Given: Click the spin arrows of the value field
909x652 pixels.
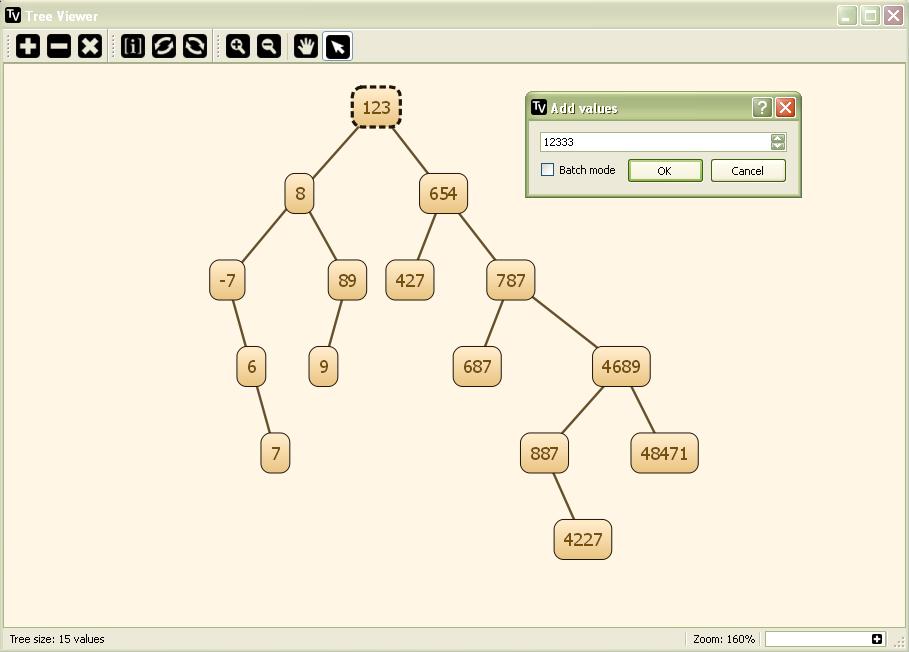Looking at the screenshot, I should pyautogui.click(x=778, y=142).
